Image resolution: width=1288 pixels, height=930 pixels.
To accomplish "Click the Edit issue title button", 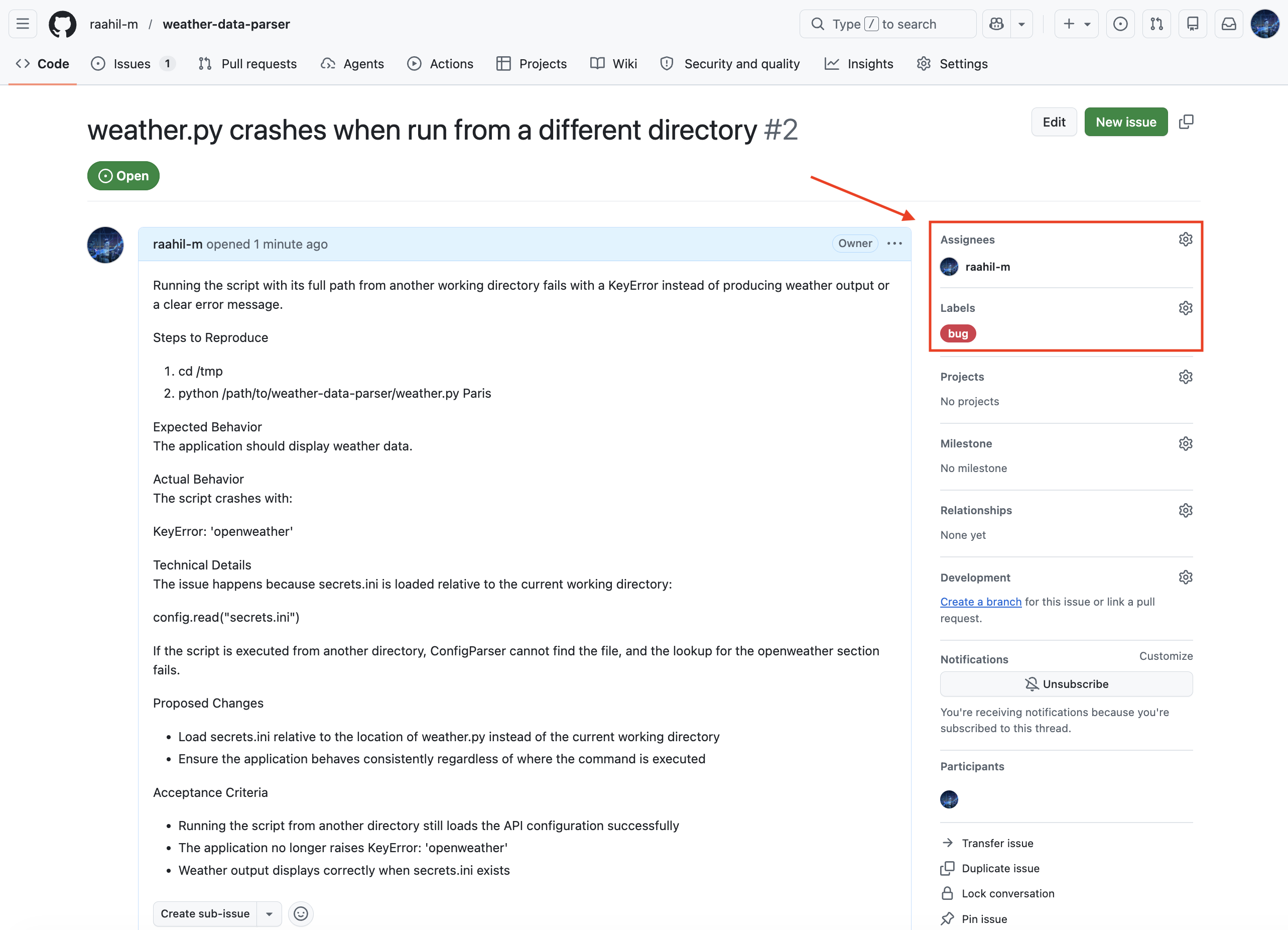I will (x=1054, y=122).
